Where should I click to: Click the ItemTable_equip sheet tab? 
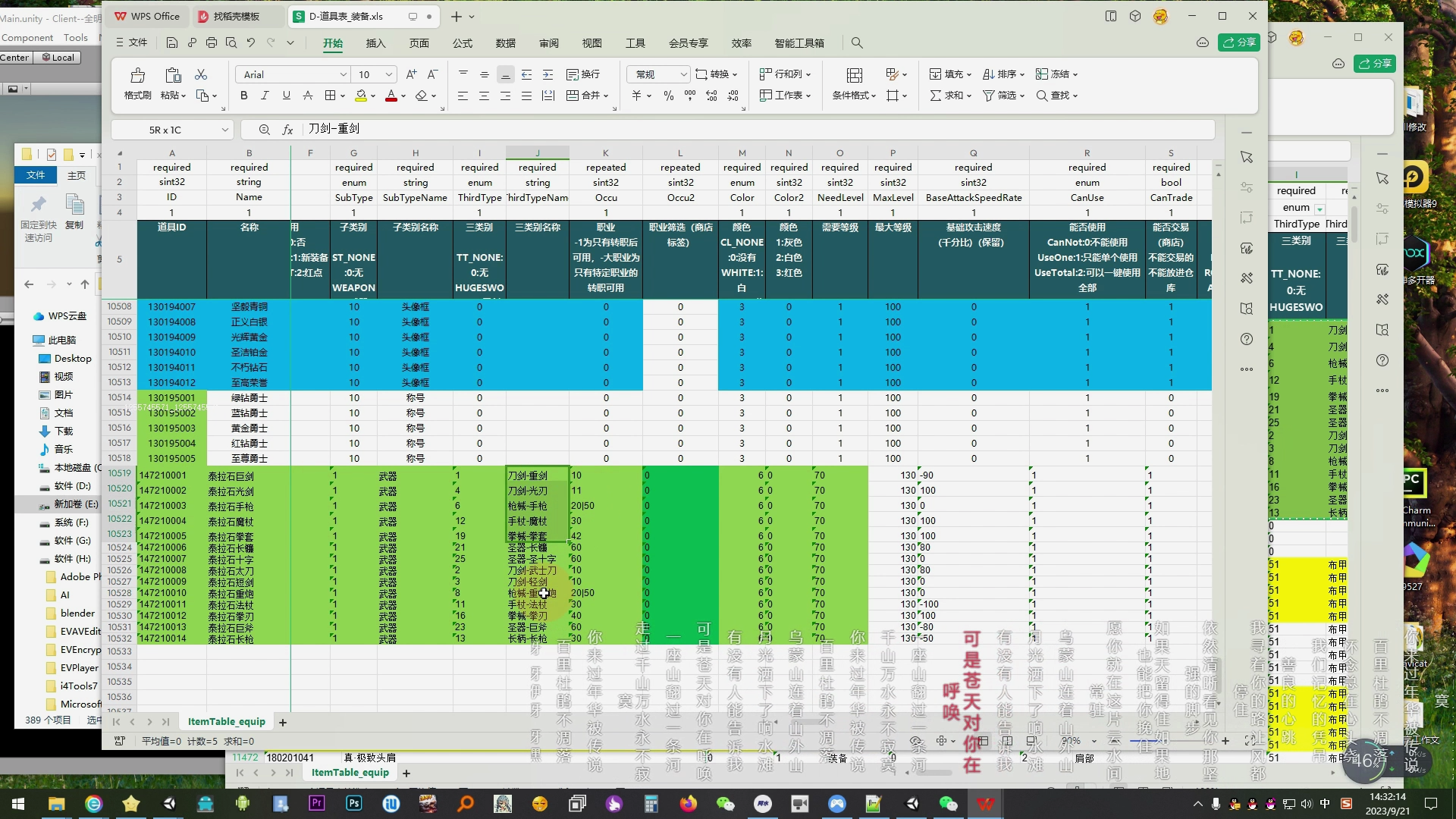(x=226, y=722)
